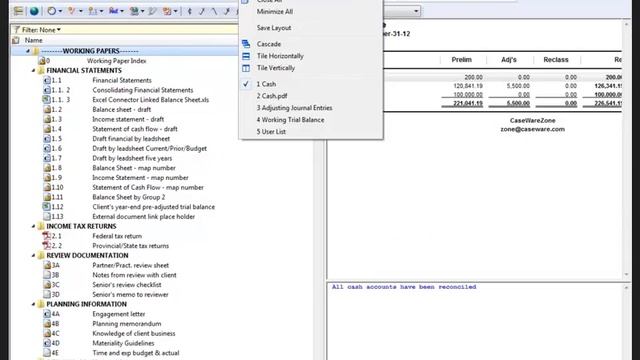Click the icon left of Name column header
Viewport: 640px width, 360px height.
[x=16, y=40]
